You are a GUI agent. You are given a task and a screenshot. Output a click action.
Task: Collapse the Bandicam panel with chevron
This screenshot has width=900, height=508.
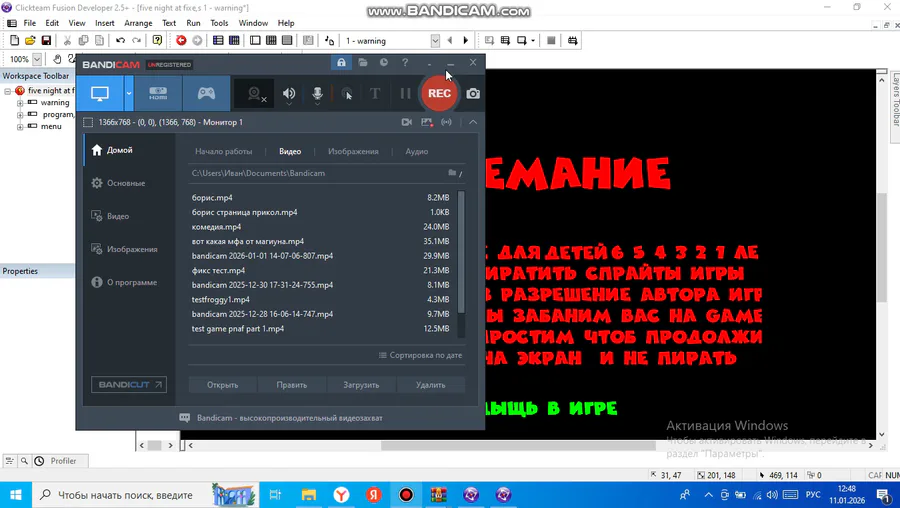pos(473,122)
